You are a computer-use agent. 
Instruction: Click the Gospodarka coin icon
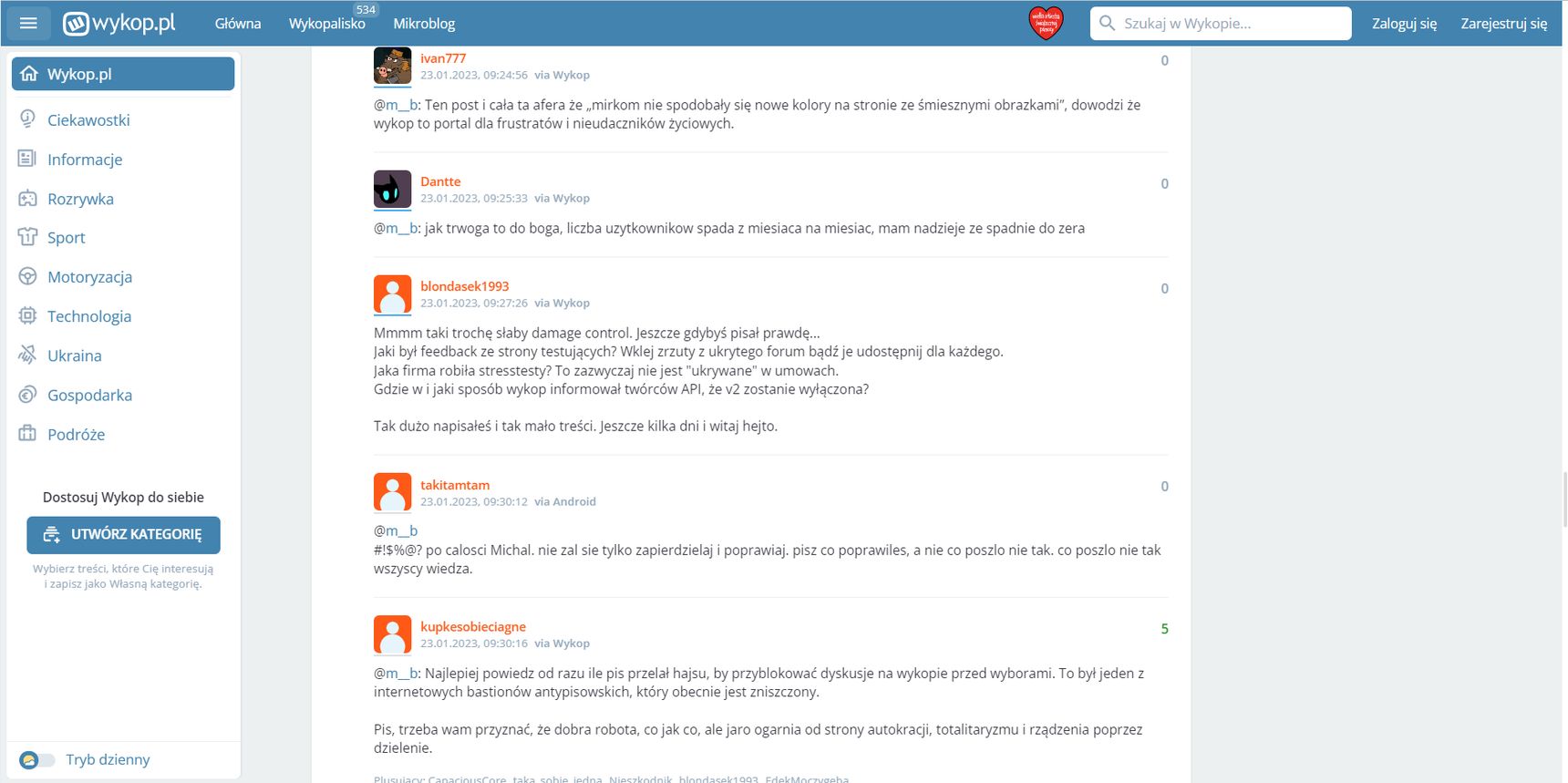[27, 395]
